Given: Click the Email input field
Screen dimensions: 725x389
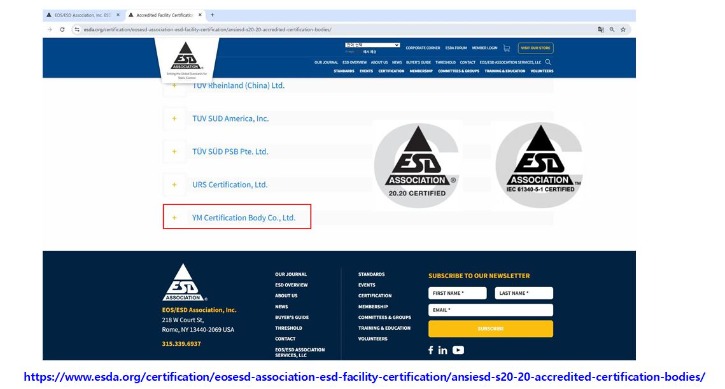Looking at the screenshot, I should pos(490,310).
